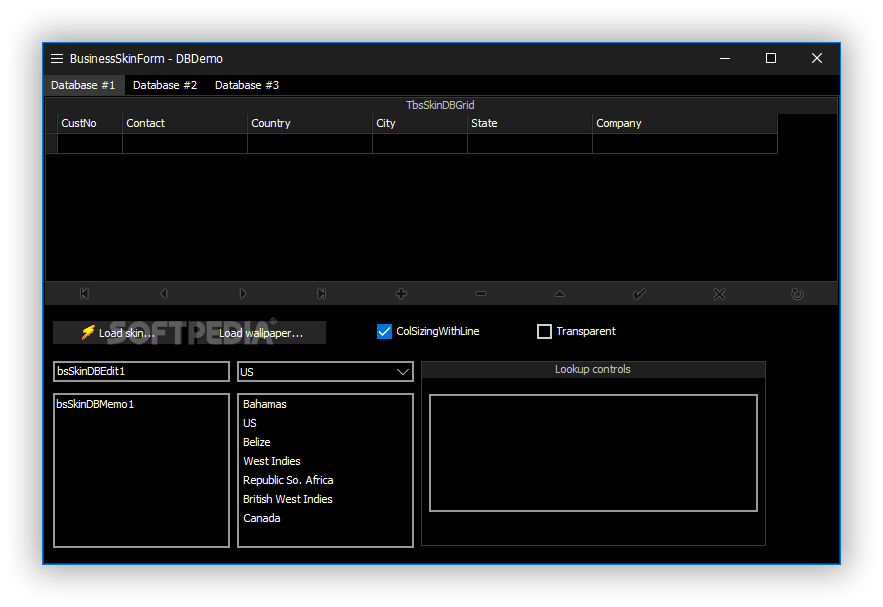Go to previous record in navigator
Image resolution: width=883 pixels, height=607 pixels.
click(164, 293)
